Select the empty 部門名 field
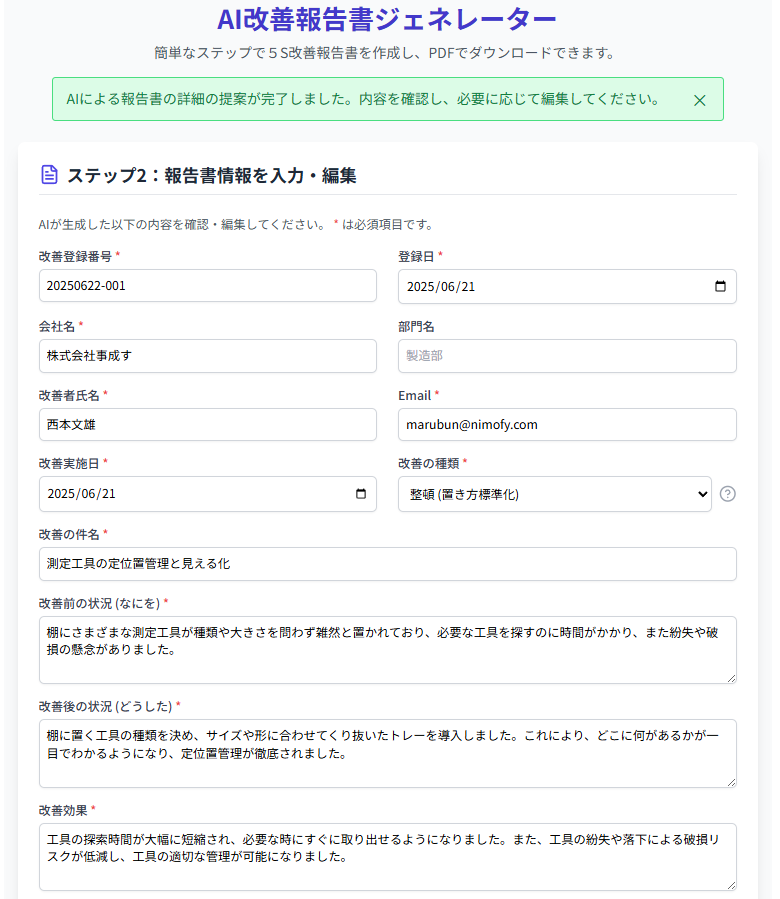Viewport: 780px width, 899px height. pyautogui.click(x=567, y=356)
